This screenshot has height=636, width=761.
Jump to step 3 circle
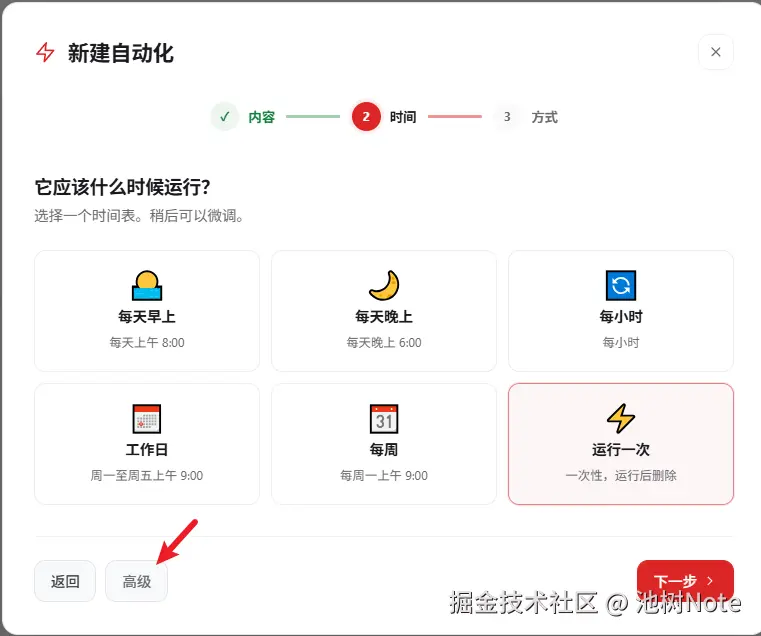(507, 117)
